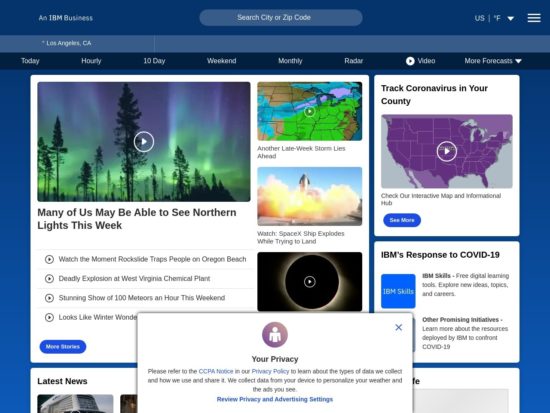Play the coronavirus county map video
Viewport: 550px width, 413px height.
447,151
